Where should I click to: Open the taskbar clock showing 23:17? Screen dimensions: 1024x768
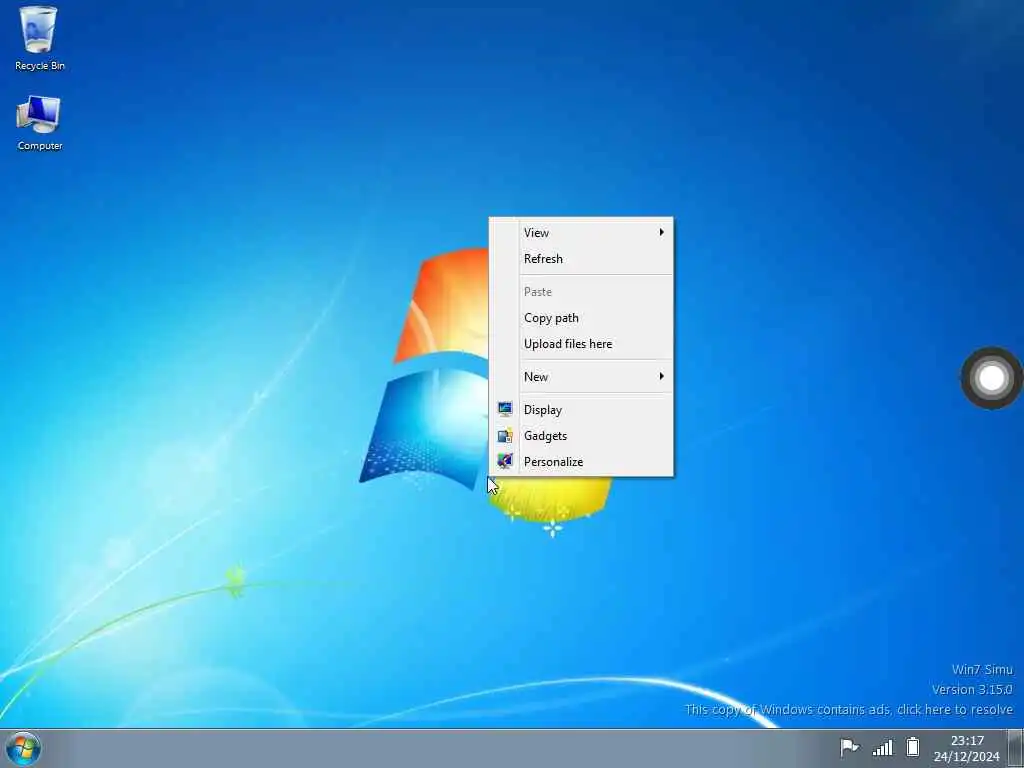coord(967,741)
